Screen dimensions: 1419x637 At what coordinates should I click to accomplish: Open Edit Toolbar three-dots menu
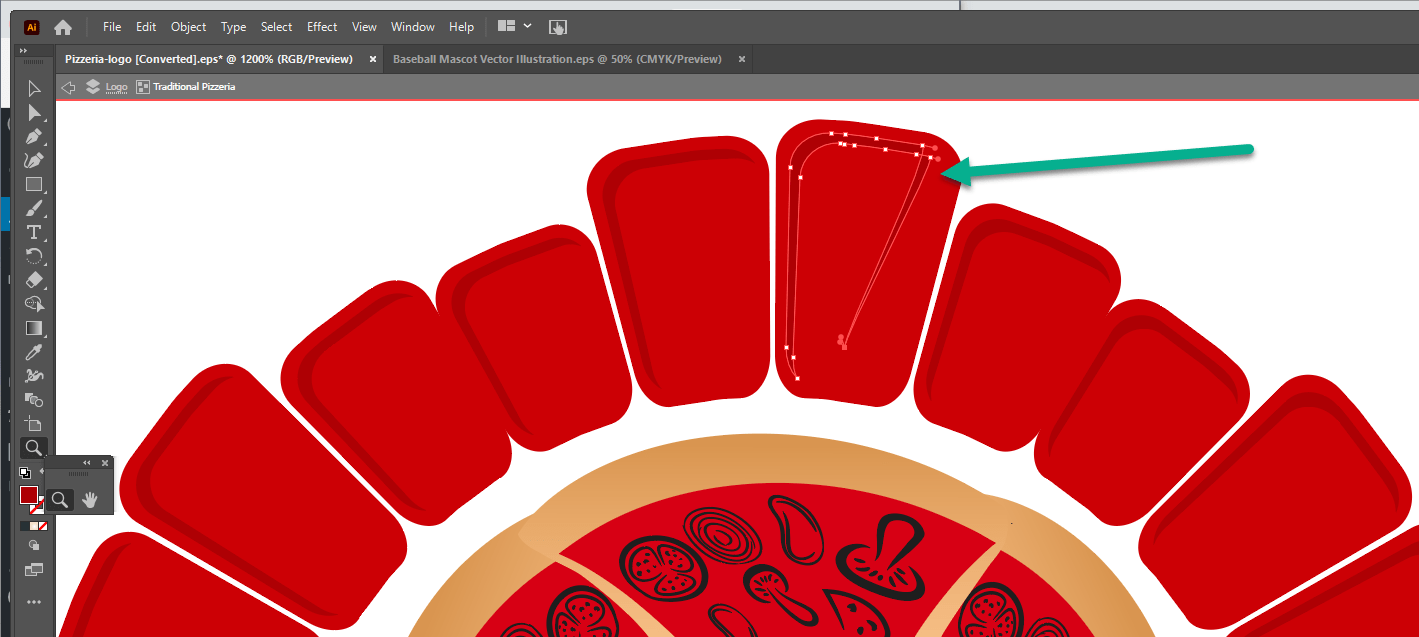tap(34, 602)
